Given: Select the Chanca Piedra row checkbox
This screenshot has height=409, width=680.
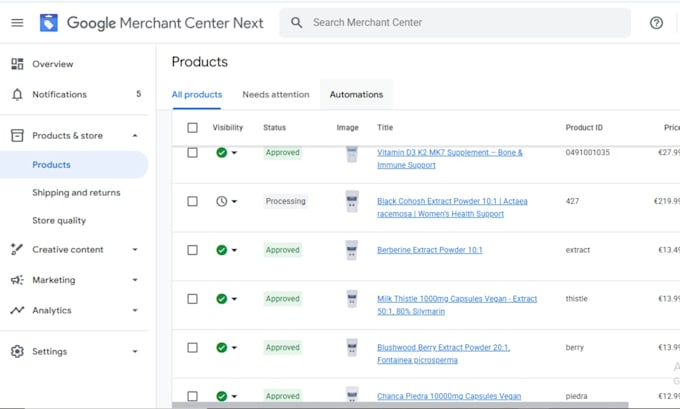Looking at the screenshot, I should [x=193, y=396].
